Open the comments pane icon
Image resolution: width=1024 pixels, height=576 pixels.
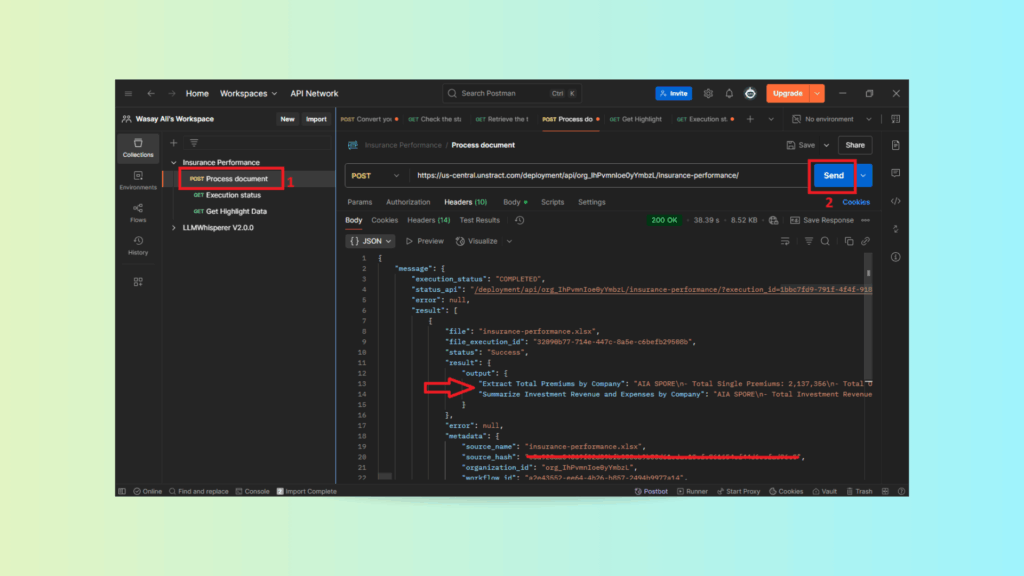pyautogui.click(x=895, y=173)
